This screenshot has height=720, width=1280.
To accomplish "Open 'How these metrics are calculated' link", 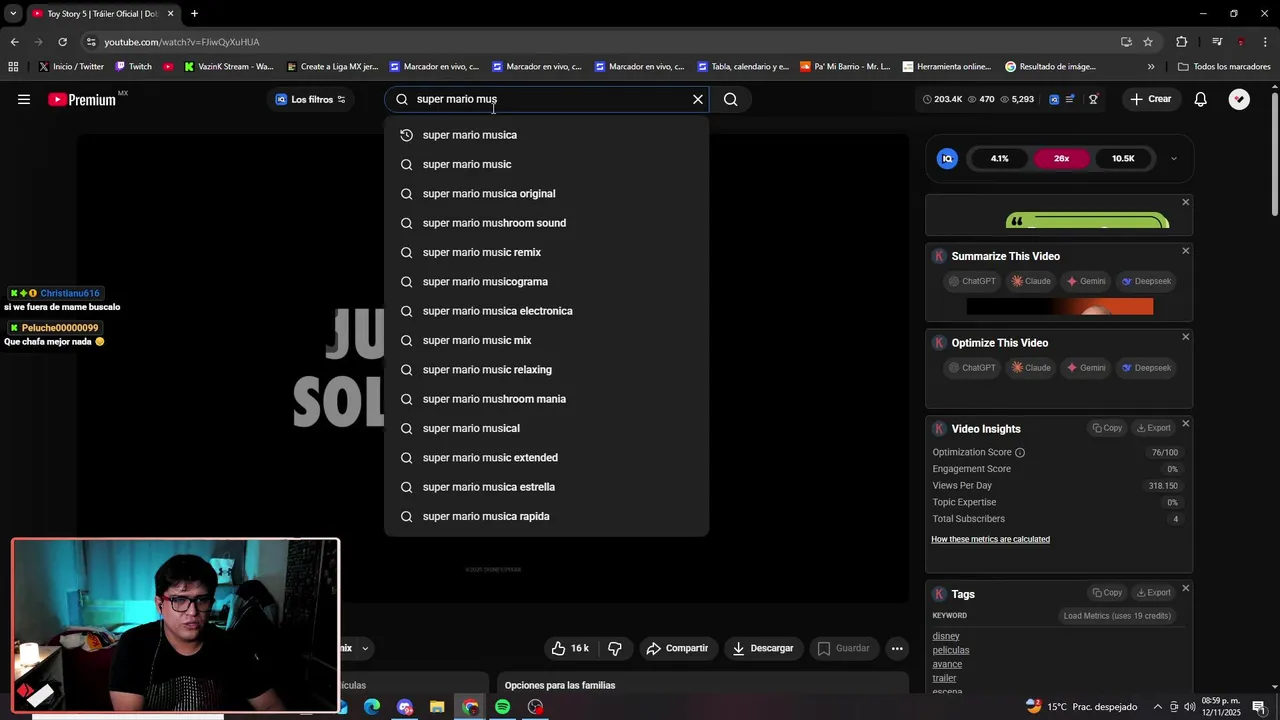I will [x=990, y=539].
